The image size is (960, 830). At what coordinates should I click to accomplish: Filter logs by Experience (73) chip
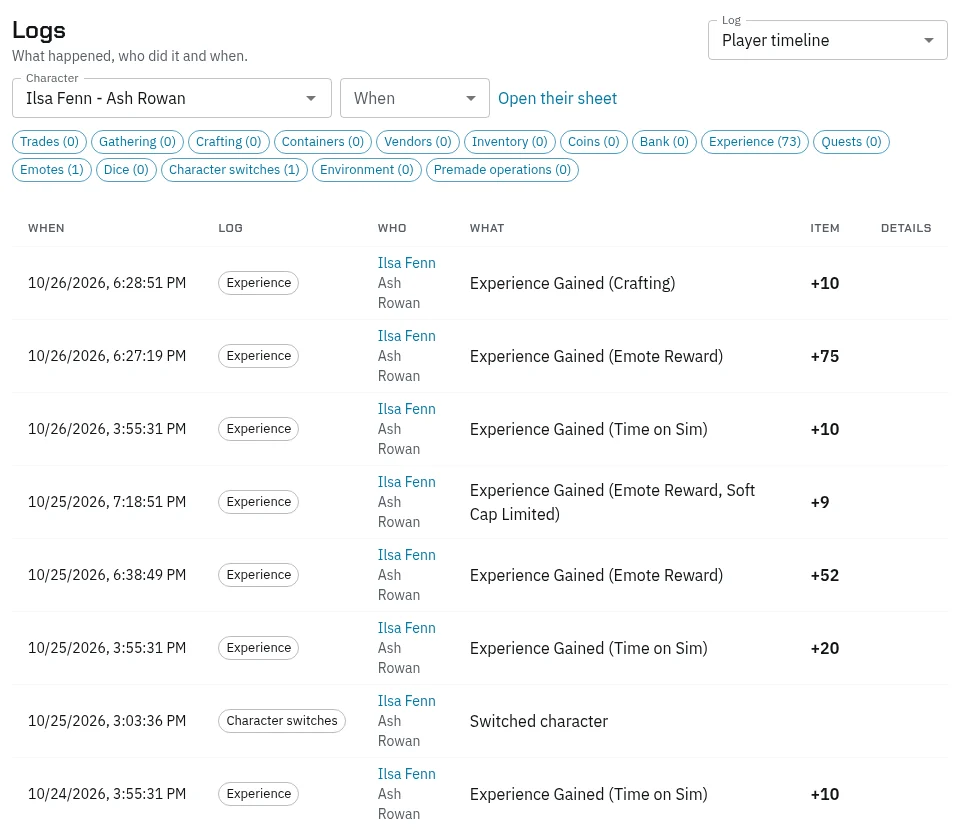[755, 142]
